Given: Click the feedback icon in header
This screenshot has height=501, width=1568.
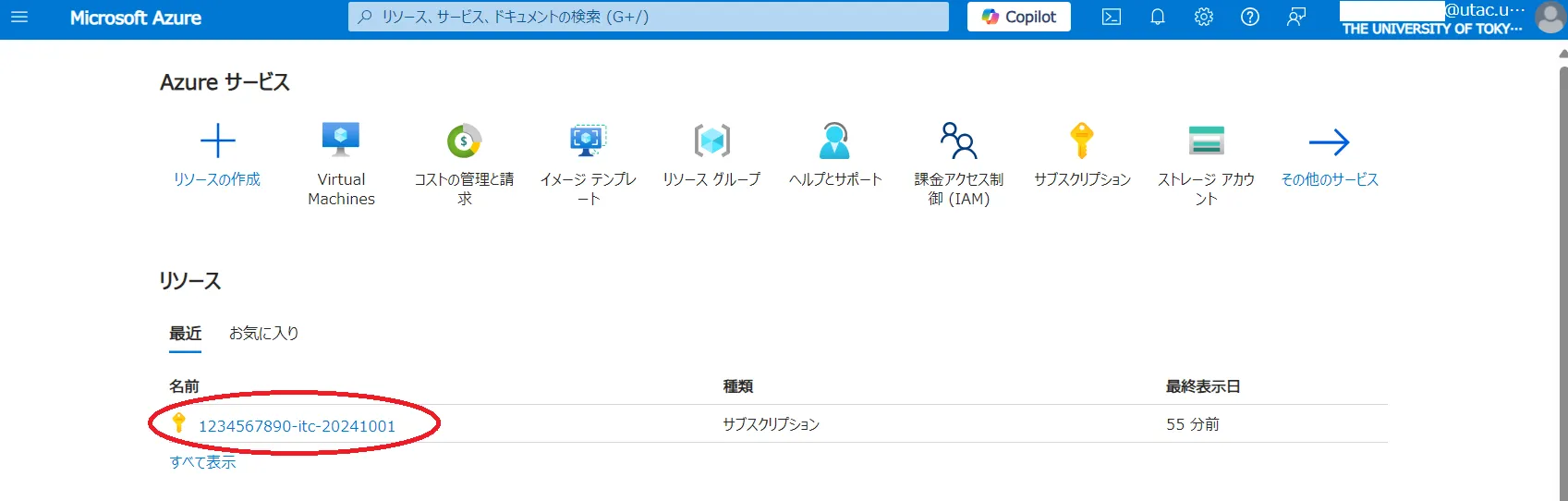Looking at the screenshot, I should [x=1296, y=18].
